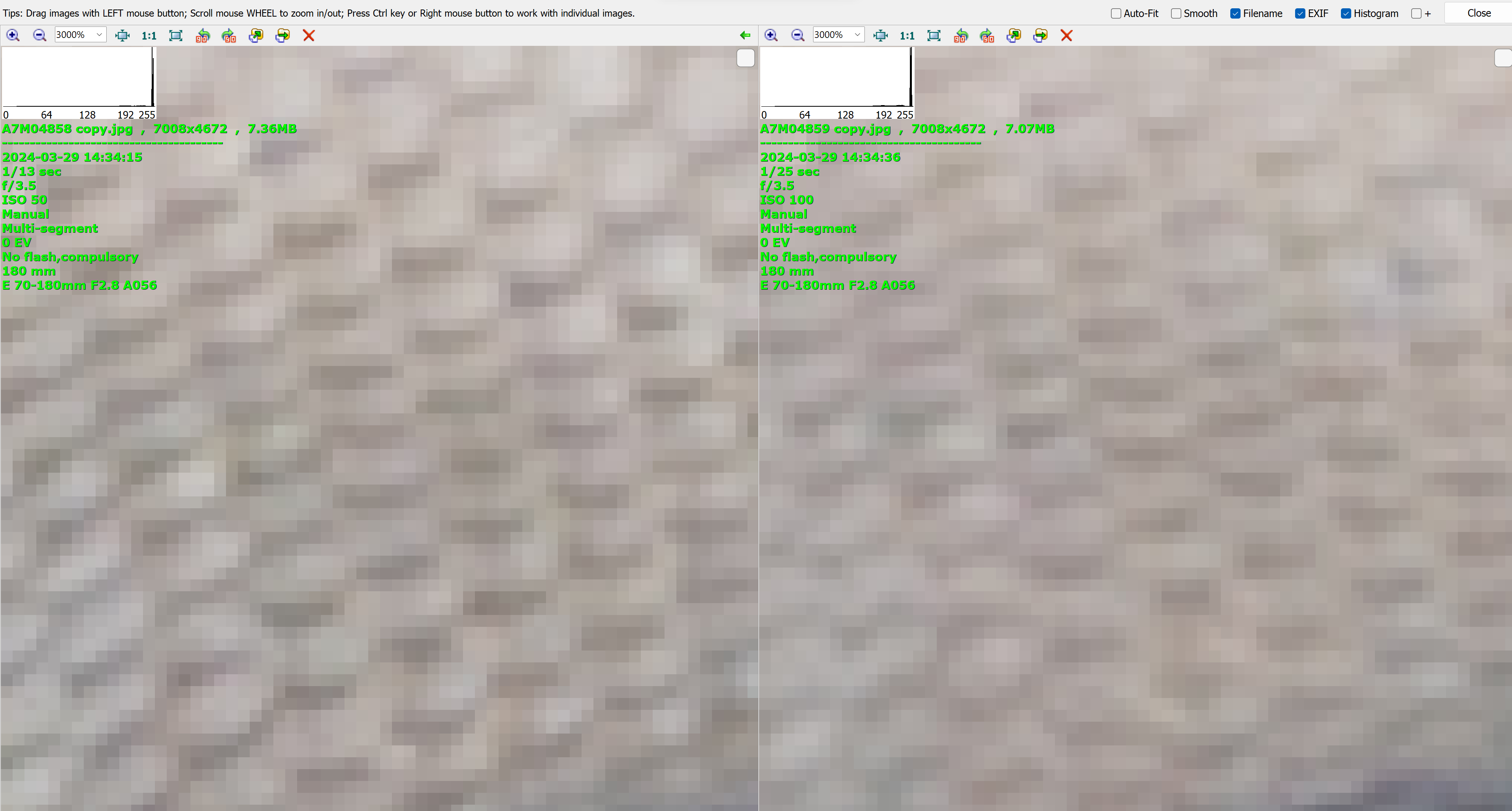
Task: Delete left image with red X
Action: (x=309, y=35)
